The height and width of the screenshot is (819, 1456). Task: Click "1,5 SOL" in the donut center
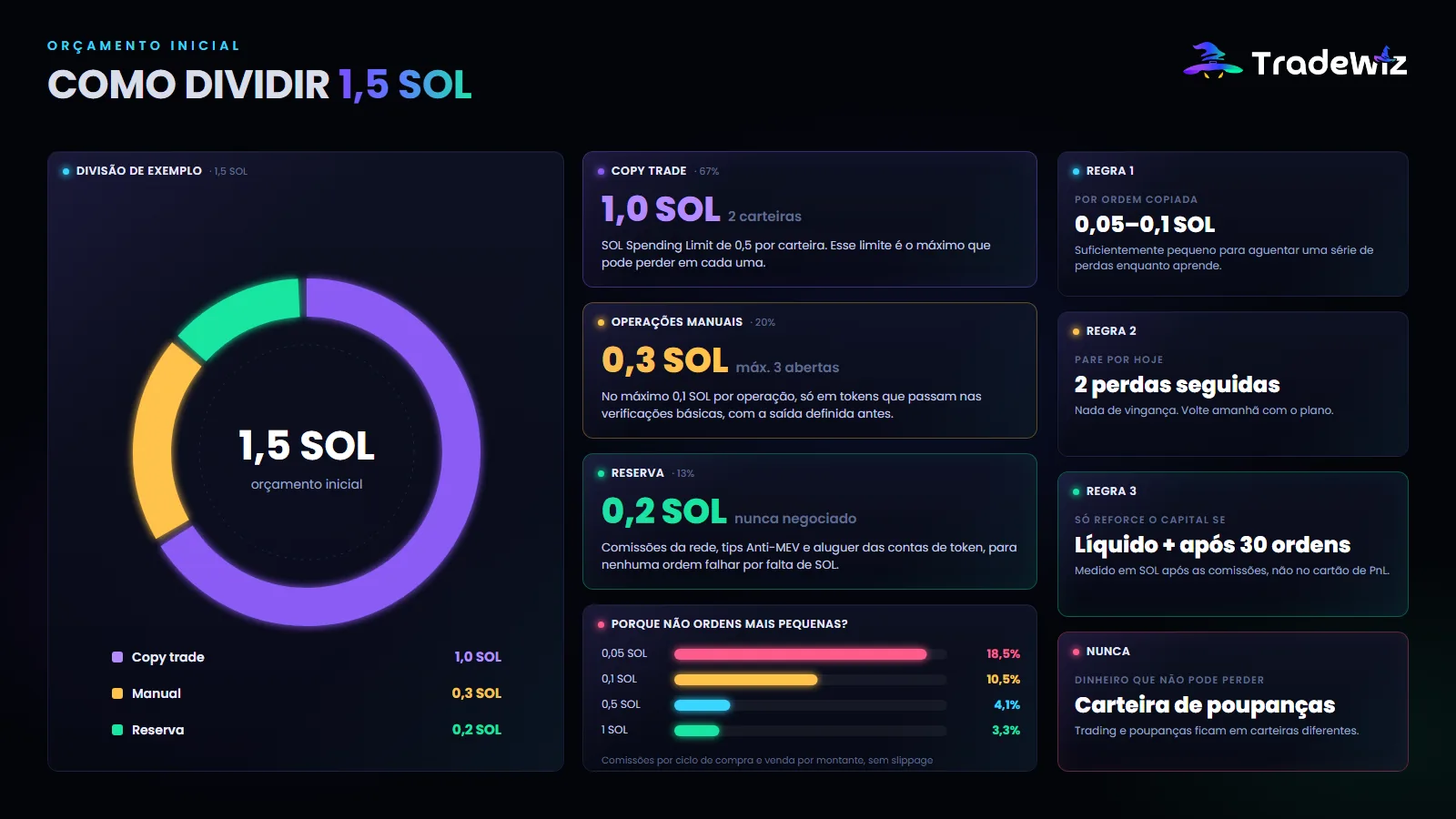[307, 446]
